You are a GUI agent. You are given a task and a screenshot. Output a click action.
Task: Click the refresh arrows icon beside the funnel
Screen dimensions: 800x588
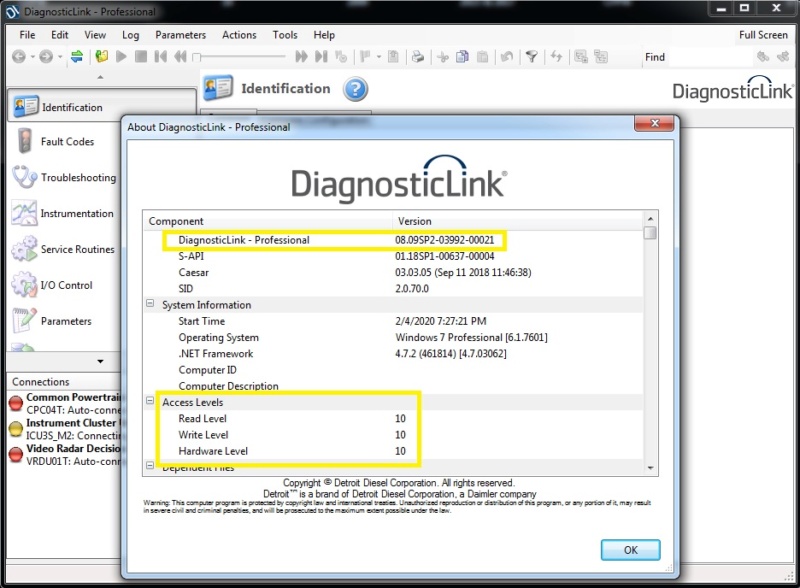[x=556, y=57]
